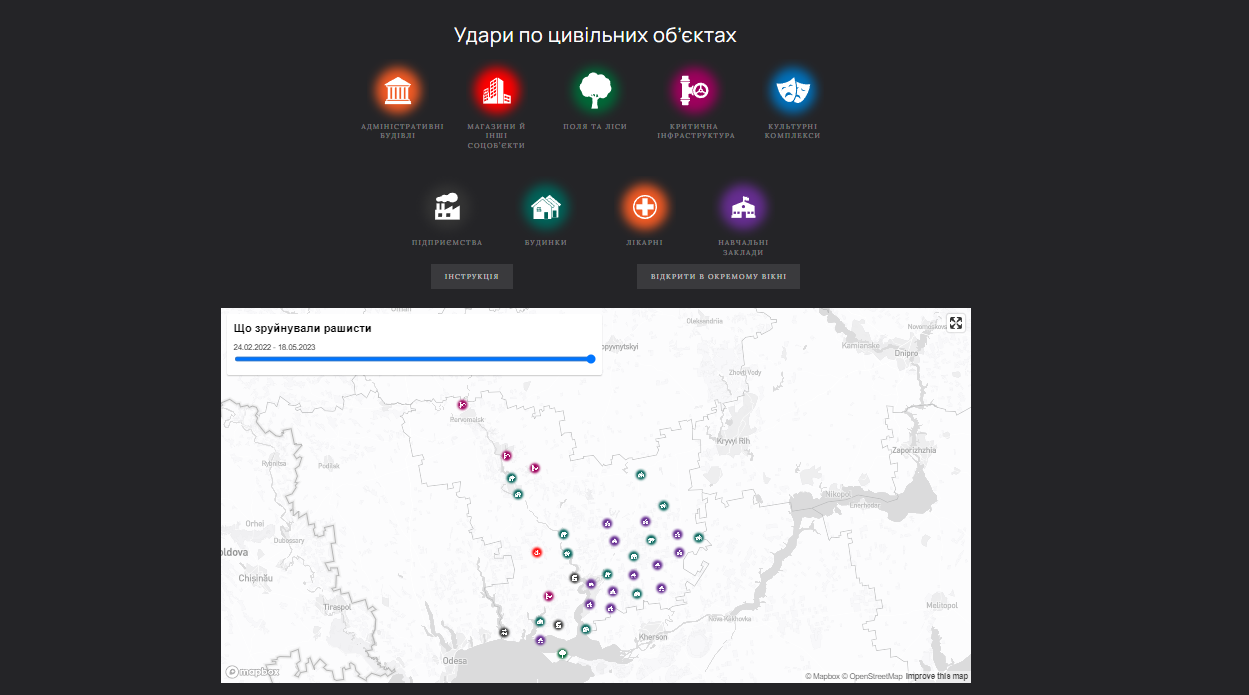The image size is (1249, 695).
Task: Click the Kryvyi Rih label on map
Action: (735, 441)
